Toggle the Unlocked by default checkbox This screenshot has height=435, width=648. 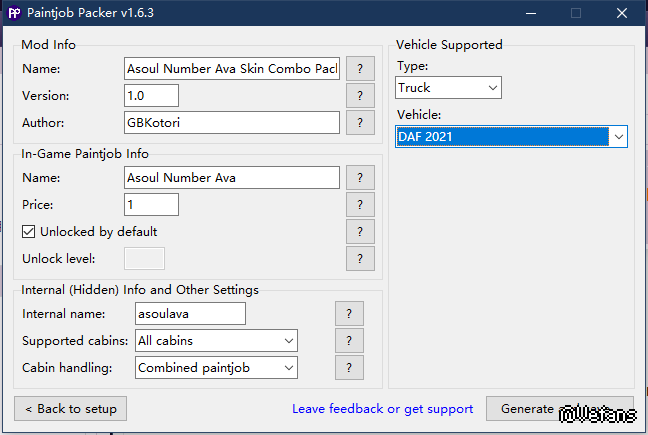29,232
